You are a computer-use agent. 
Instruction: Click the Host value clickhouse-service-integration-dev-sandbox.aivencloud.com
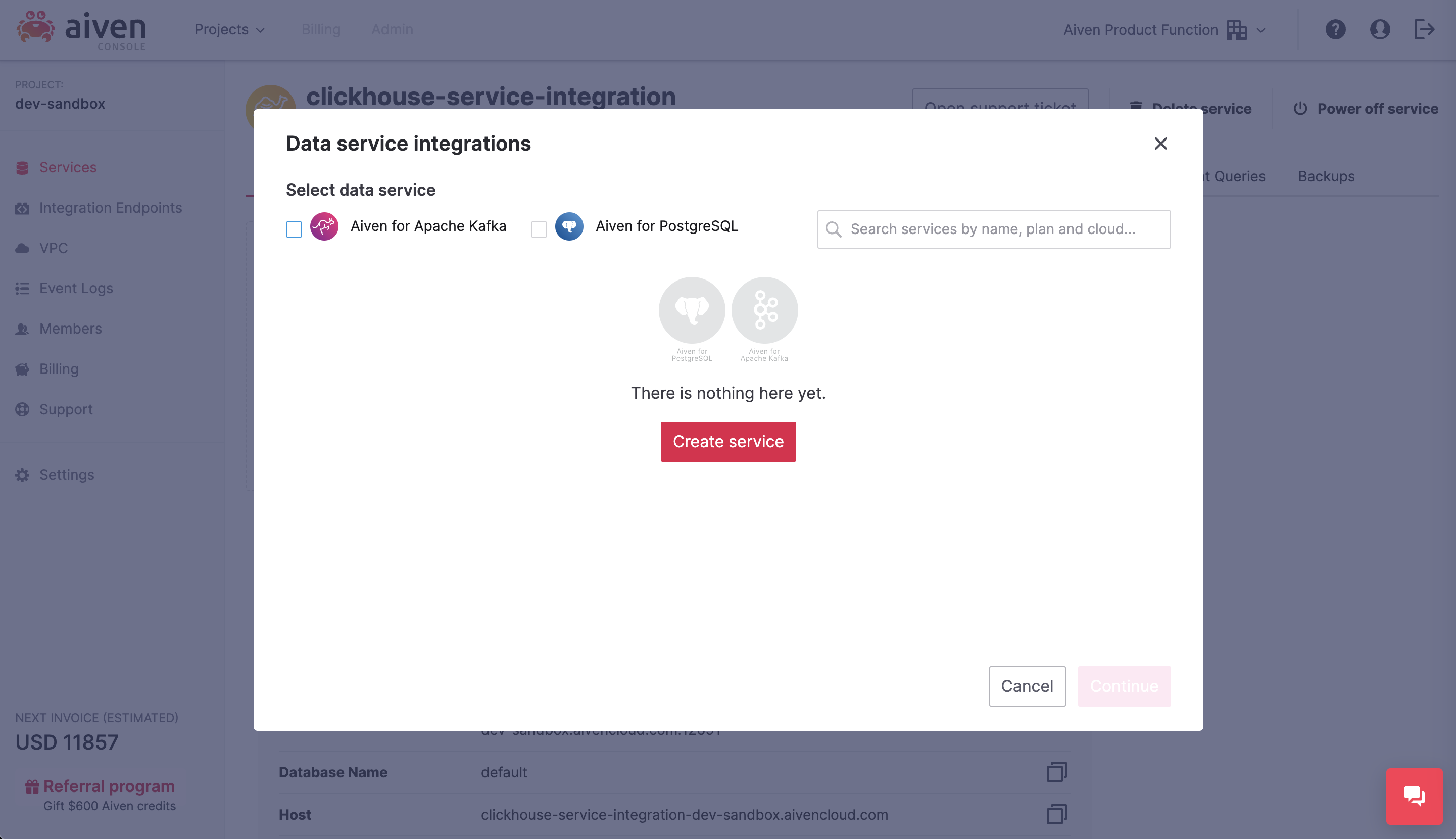[x=684, y=815]
